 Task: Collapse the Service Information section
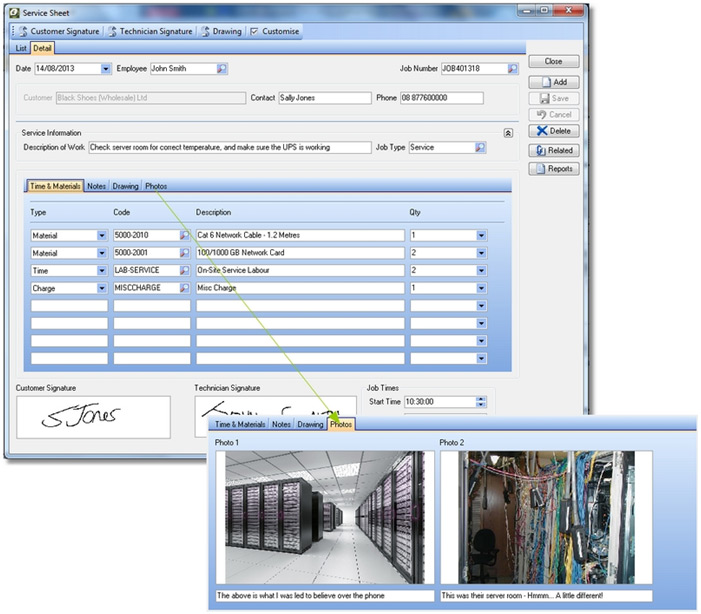pos(508,132)
